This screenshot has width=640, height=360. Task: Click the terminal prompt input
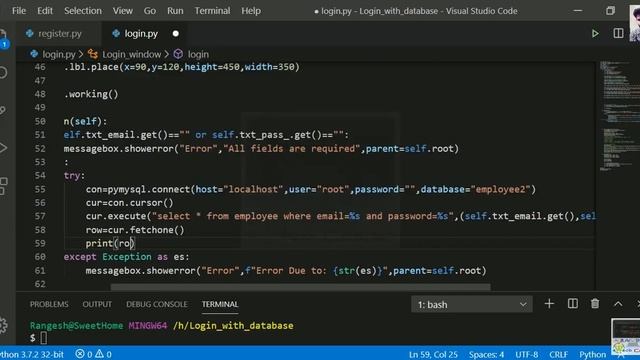coord(43,338)
